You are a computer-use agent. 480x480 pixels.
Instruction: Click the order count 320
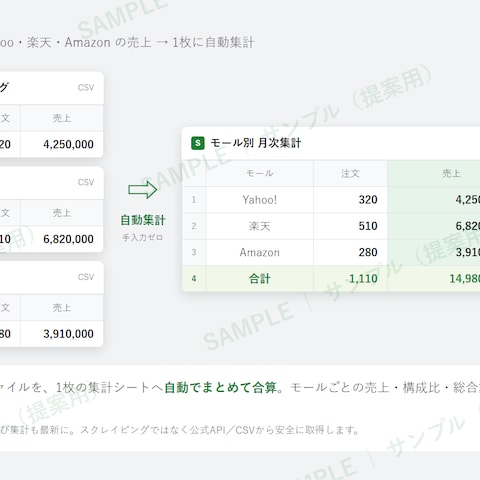pos(368,200)
